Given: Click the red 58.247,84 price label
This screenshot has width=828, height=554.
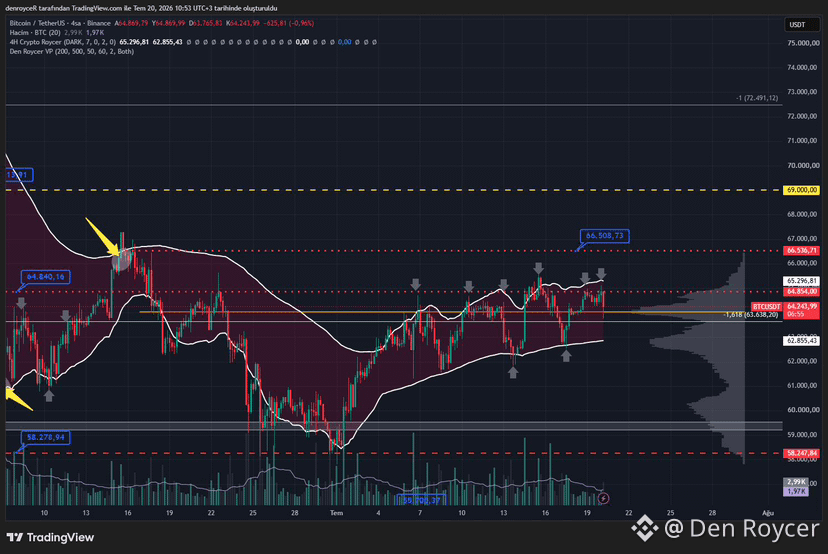Looking at the screenshot, I should (x=801, y=453).
